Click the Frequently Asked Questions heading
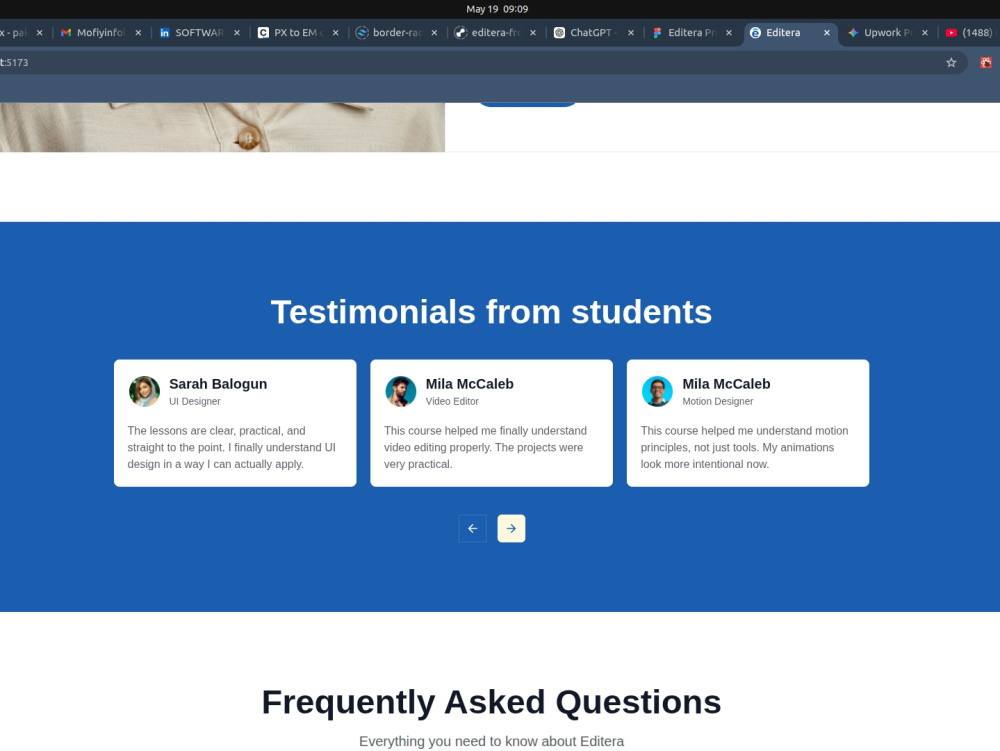 (491, 702)
